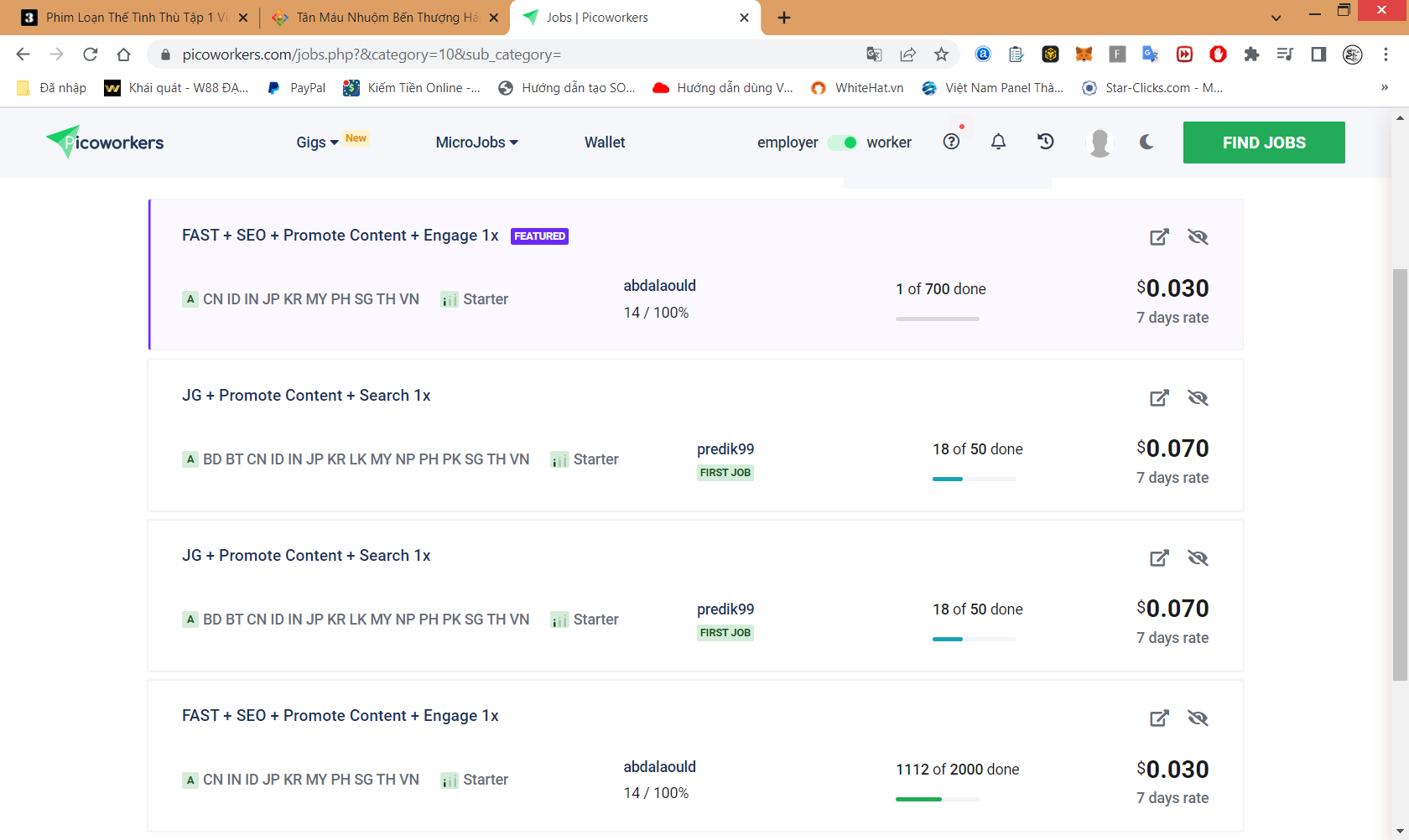The height and width of the screenshot is (840, 1409).
Task: Close the Jobs | Picoworkers tab
Action: pos(744,18)
